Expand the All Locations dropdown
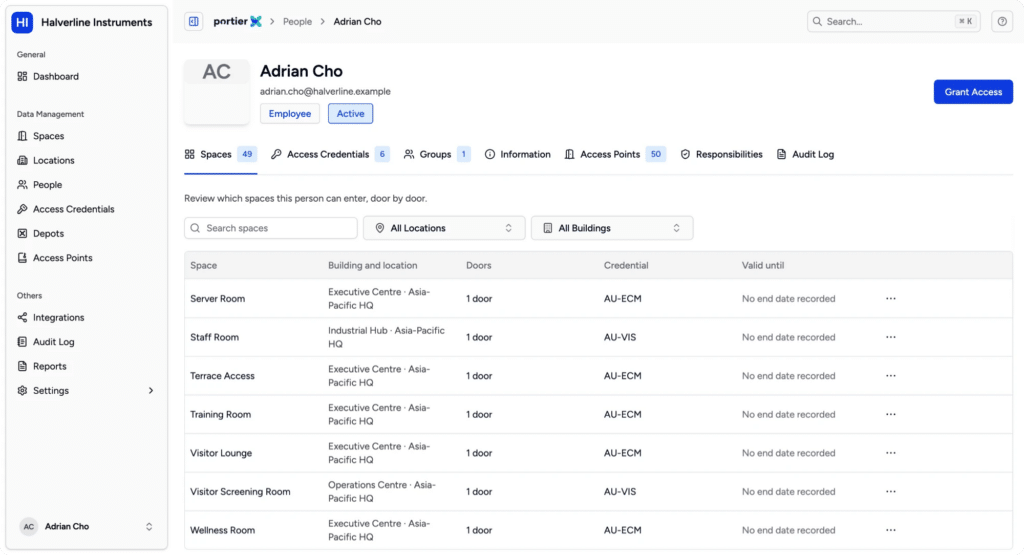1024x555 pixels. pos(444,228)
